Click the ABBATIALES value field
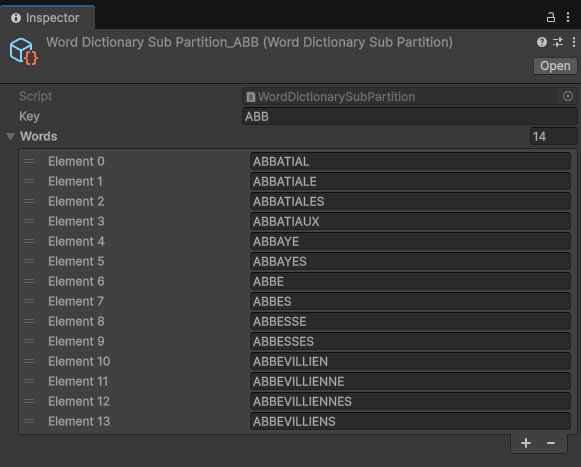581x467 pixels. point(410,201)
